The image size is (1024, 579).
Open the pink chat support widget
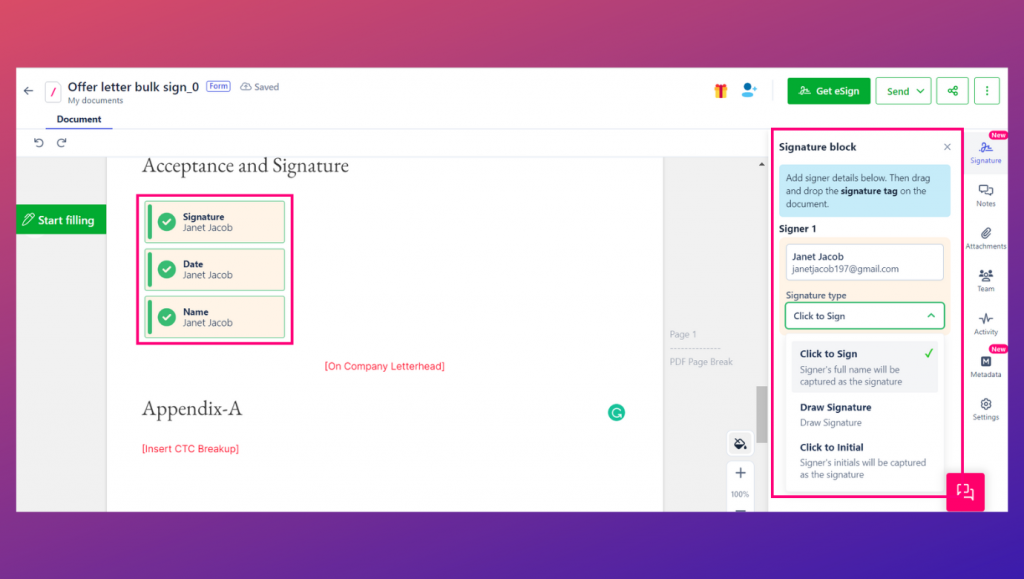965,492
